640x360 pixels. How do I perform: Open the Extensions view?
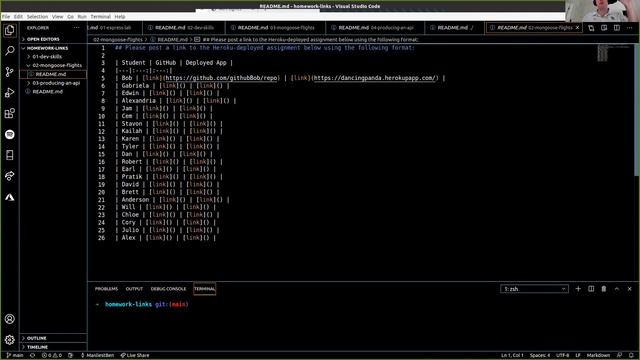[10, 113]
